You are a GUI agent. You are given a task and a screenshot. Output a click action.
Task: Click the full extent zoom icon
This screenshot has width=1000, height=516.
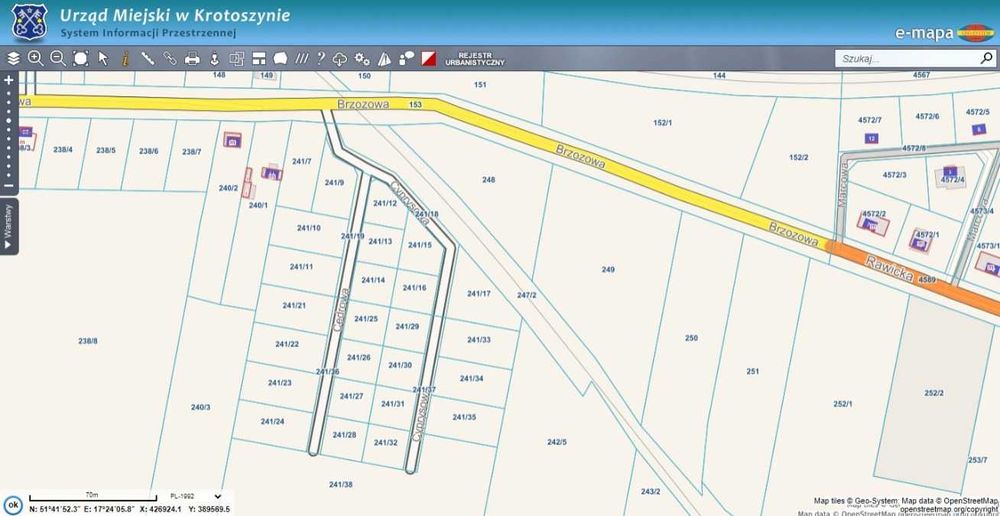tap(80, 59)
